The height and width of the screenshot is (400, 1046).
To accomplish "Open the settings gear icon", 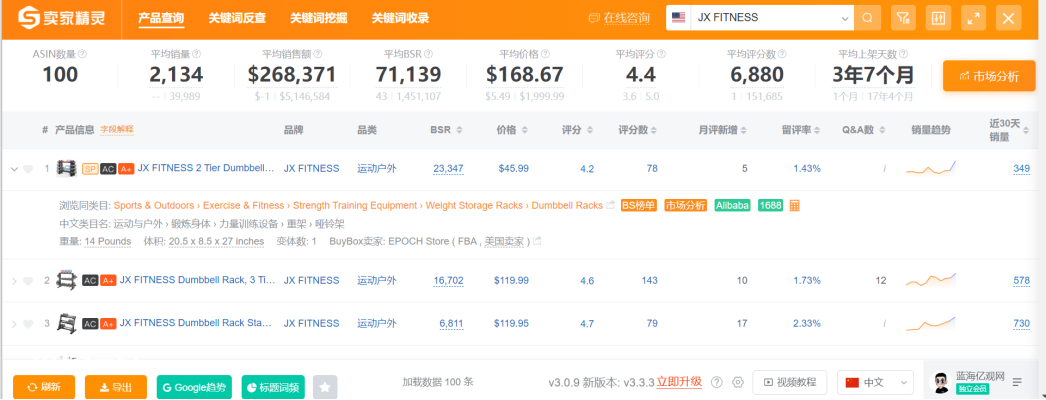I will pos(738,383).
